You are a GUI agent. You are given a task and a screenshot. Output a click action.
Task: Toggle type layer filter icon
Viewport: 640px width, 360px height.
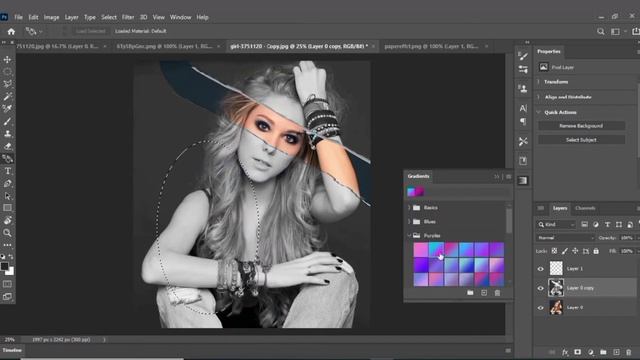(607, 224)
